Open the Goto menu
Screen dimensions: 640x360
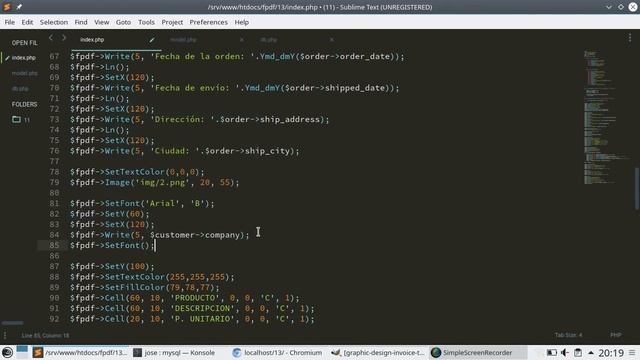coord(123,22)
